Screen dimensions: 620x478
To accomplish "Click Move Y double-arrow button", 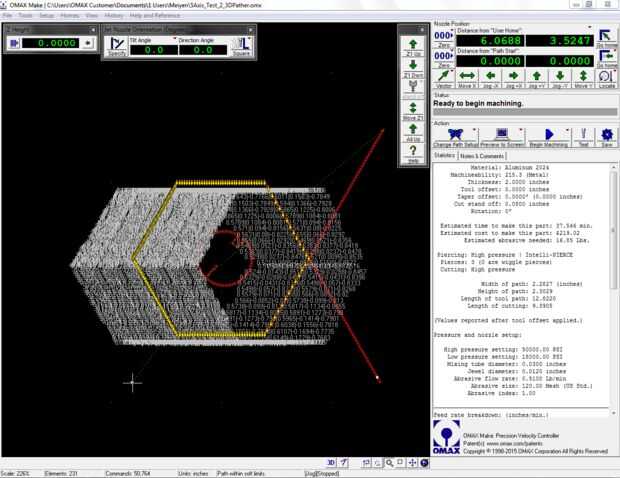I will [x=583, y=79].
